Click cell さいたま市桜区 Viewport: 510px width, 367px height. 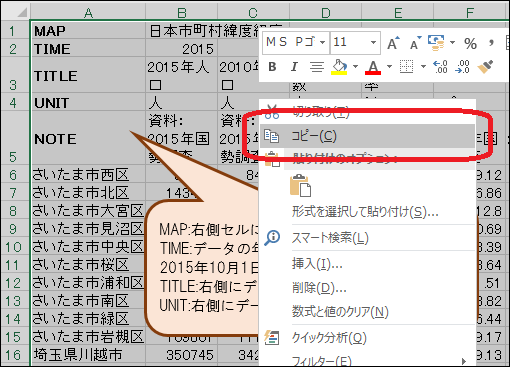point(88,265)
